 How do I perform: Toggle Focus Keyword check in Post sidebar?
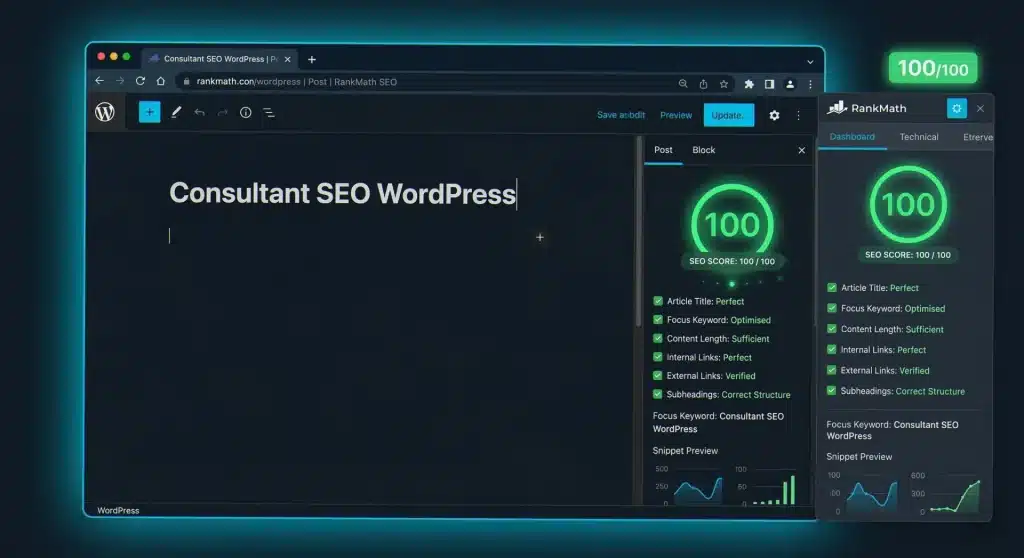pyautogui.click(x=658, y=320)
